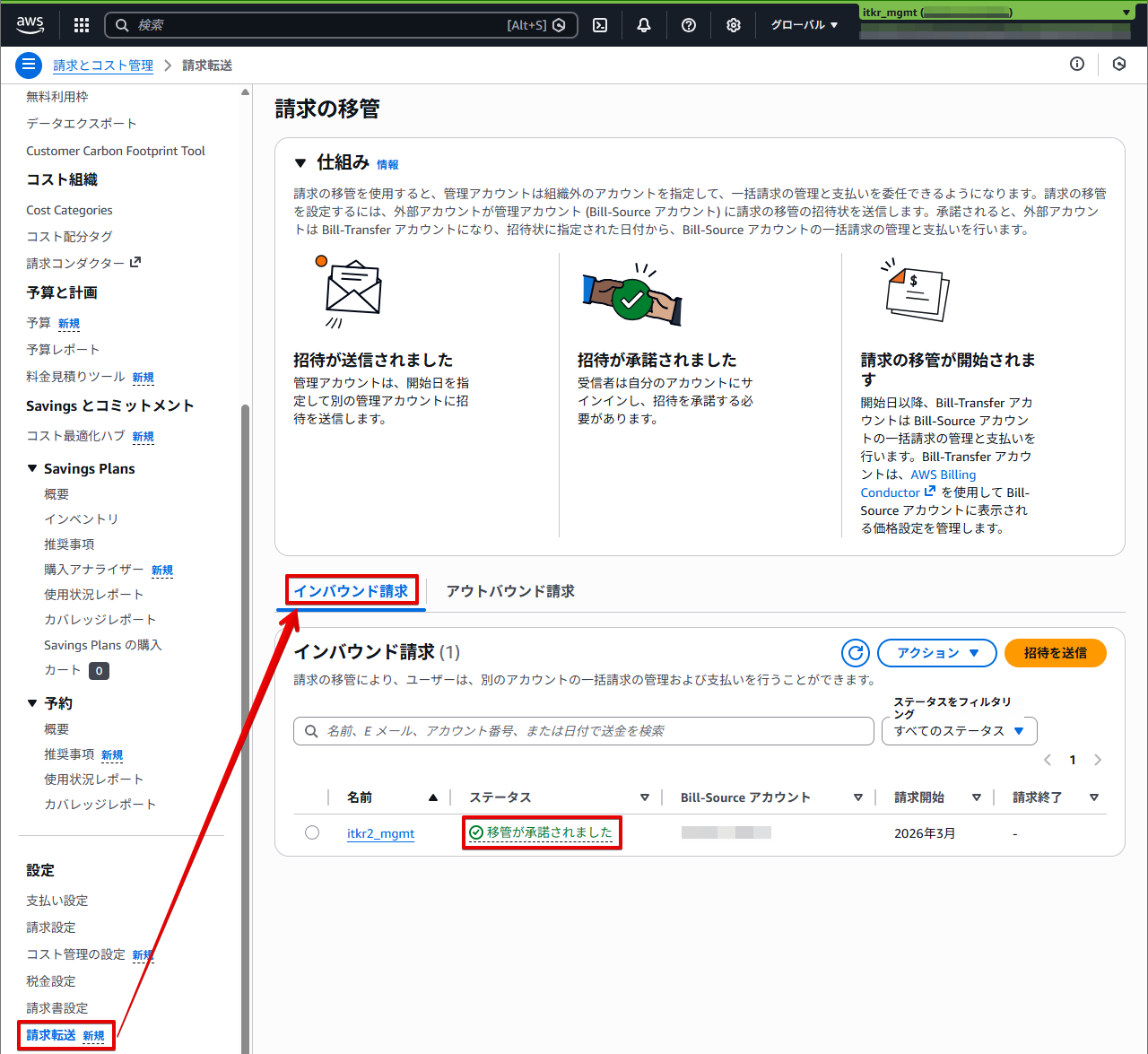Switch to the インバウンド請求 tab
This screenshot has height=1054, width=1148.
pos(351,591)
